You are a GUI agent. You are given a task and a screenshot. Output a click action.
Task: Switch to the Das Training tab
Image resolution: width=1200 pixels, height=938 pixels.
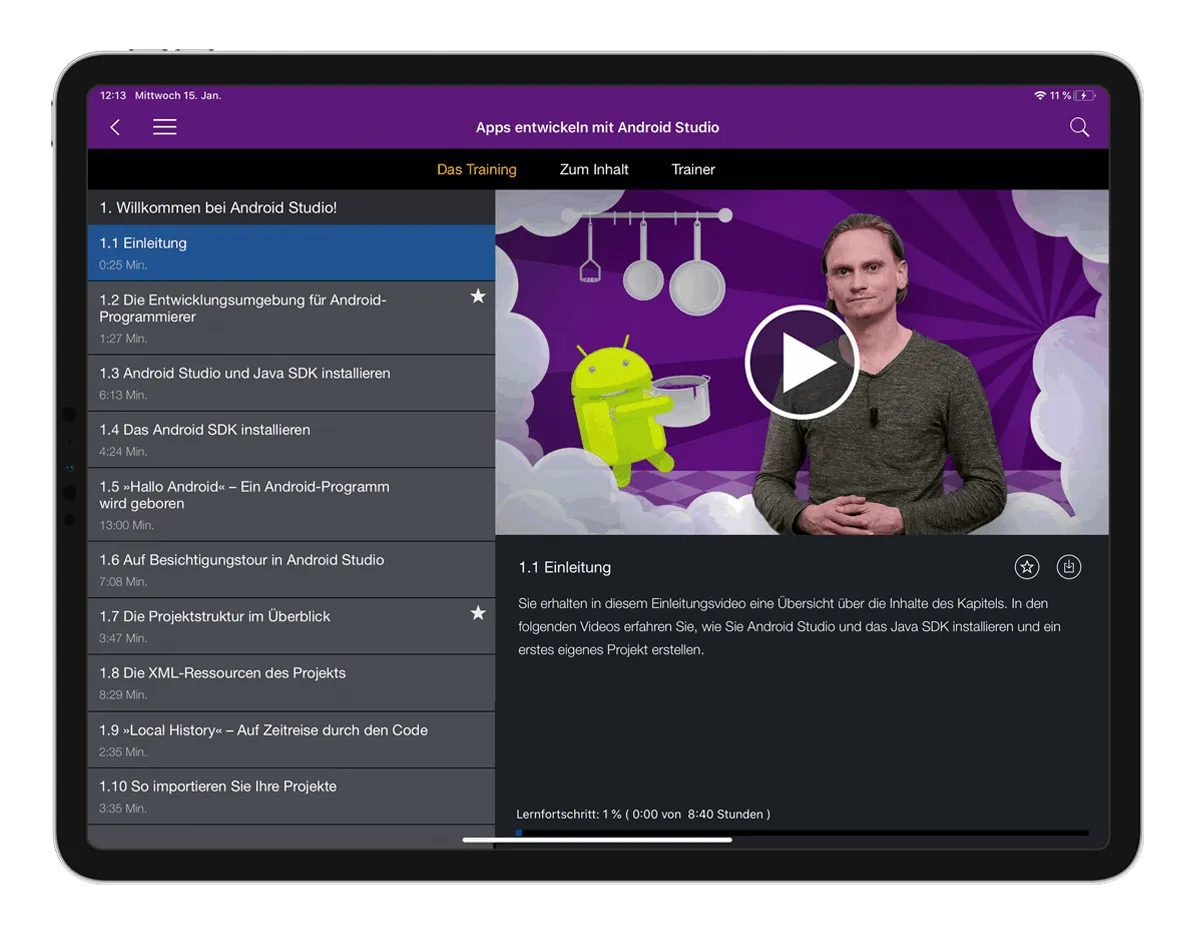pos(477,169)
